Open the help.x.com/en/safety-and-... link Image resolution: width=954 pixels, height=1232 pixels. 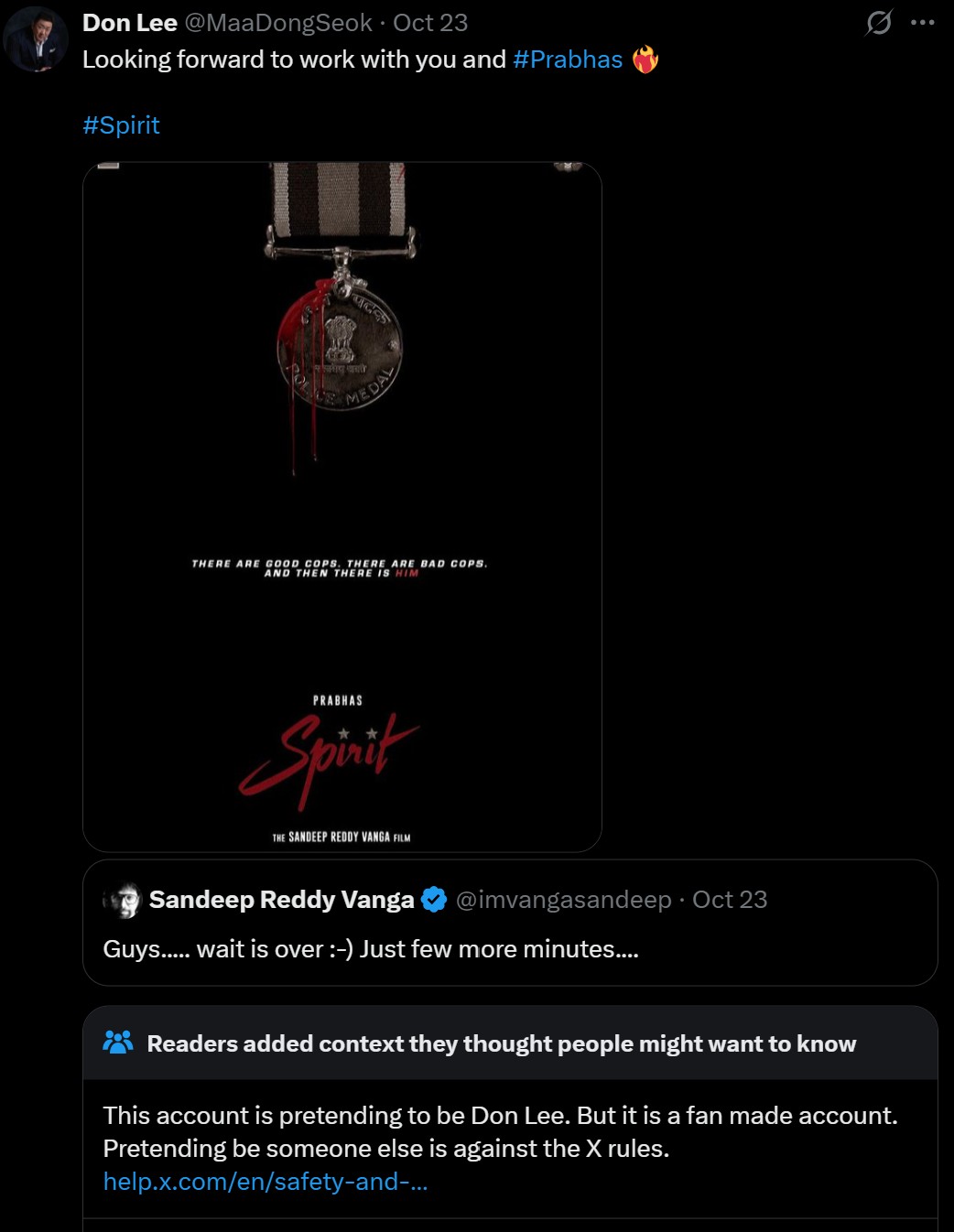266,1182
